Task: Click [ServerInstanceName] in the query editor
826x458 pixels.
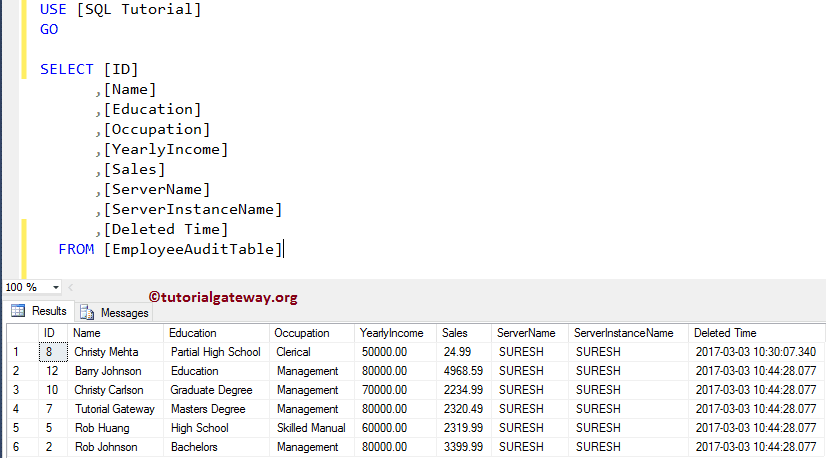Action: pyautogui.click(x=193, y=210)
